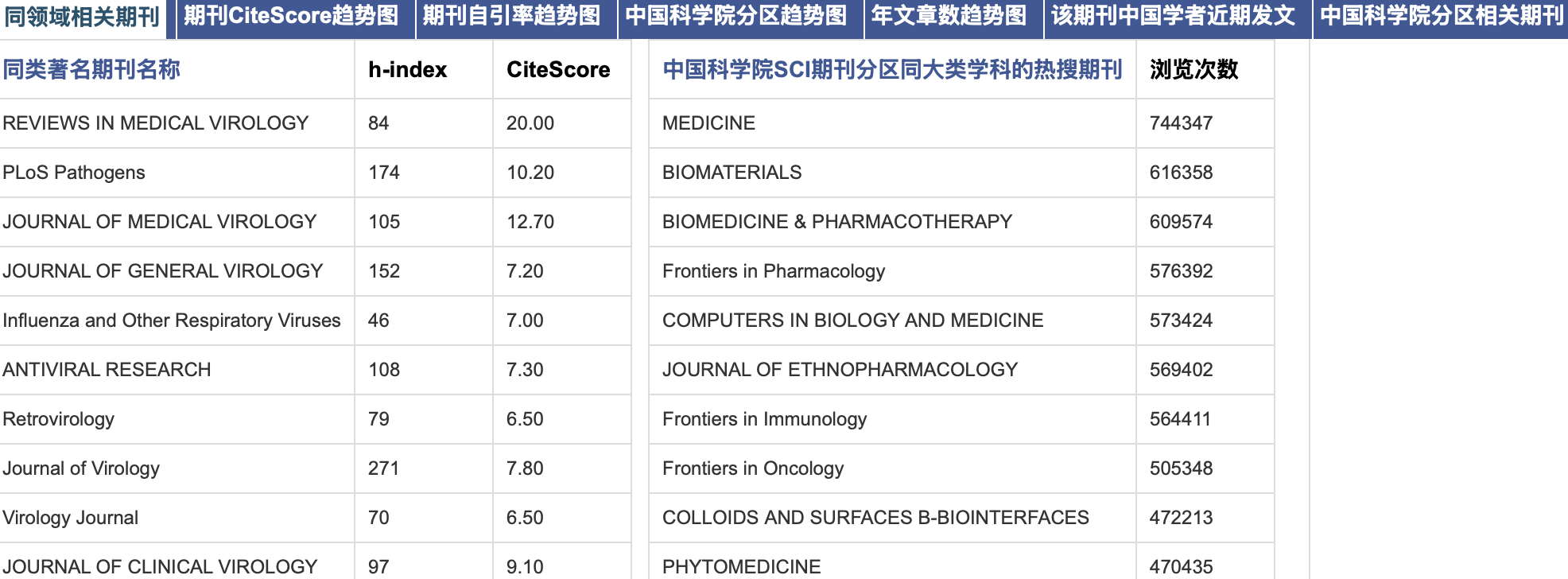The image size is (1568, 579).
Task: Open REVIEWS IN MEDICAL VIROLOGY journal
Action: pyautogui.click(x=156, y=123)
